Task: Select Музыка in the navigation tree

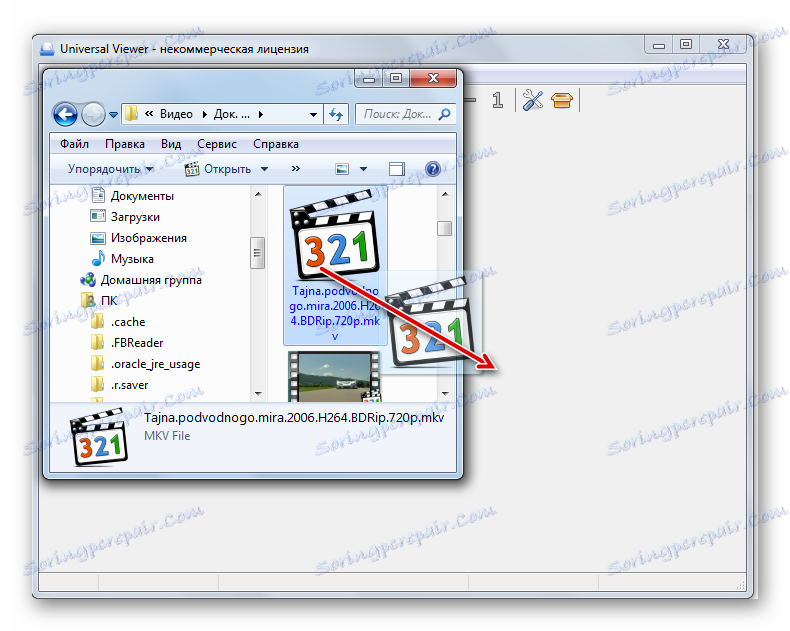Action: coord(132,259)
